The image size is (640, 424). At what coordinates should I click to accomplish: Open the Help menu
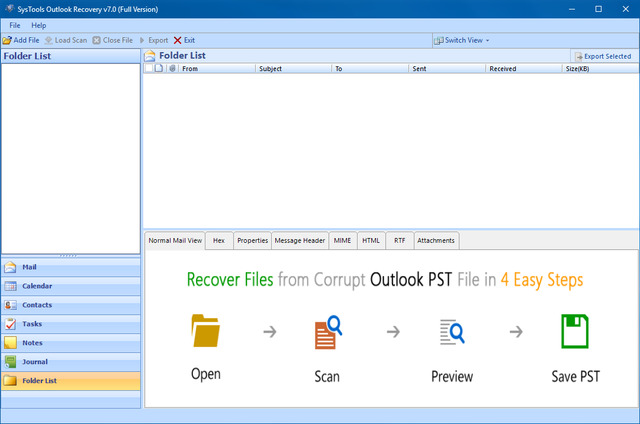[x=39, y=25]
